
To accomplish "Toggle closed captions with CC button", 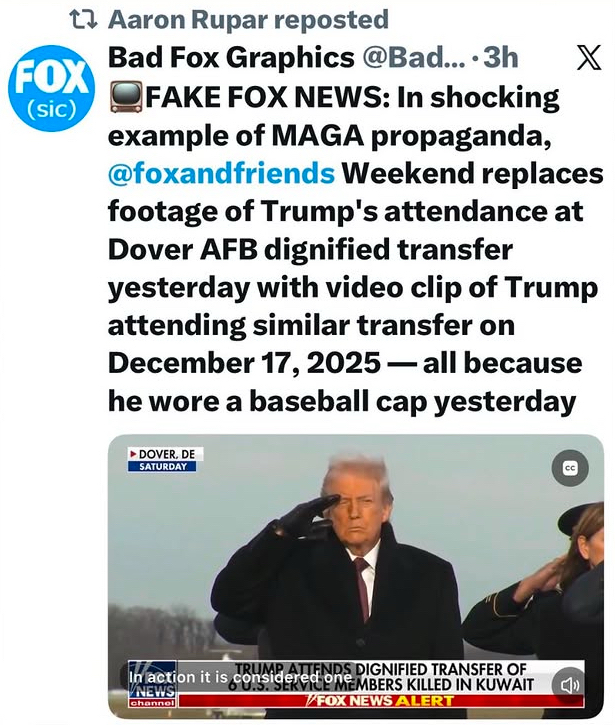I will pos(570,468).
